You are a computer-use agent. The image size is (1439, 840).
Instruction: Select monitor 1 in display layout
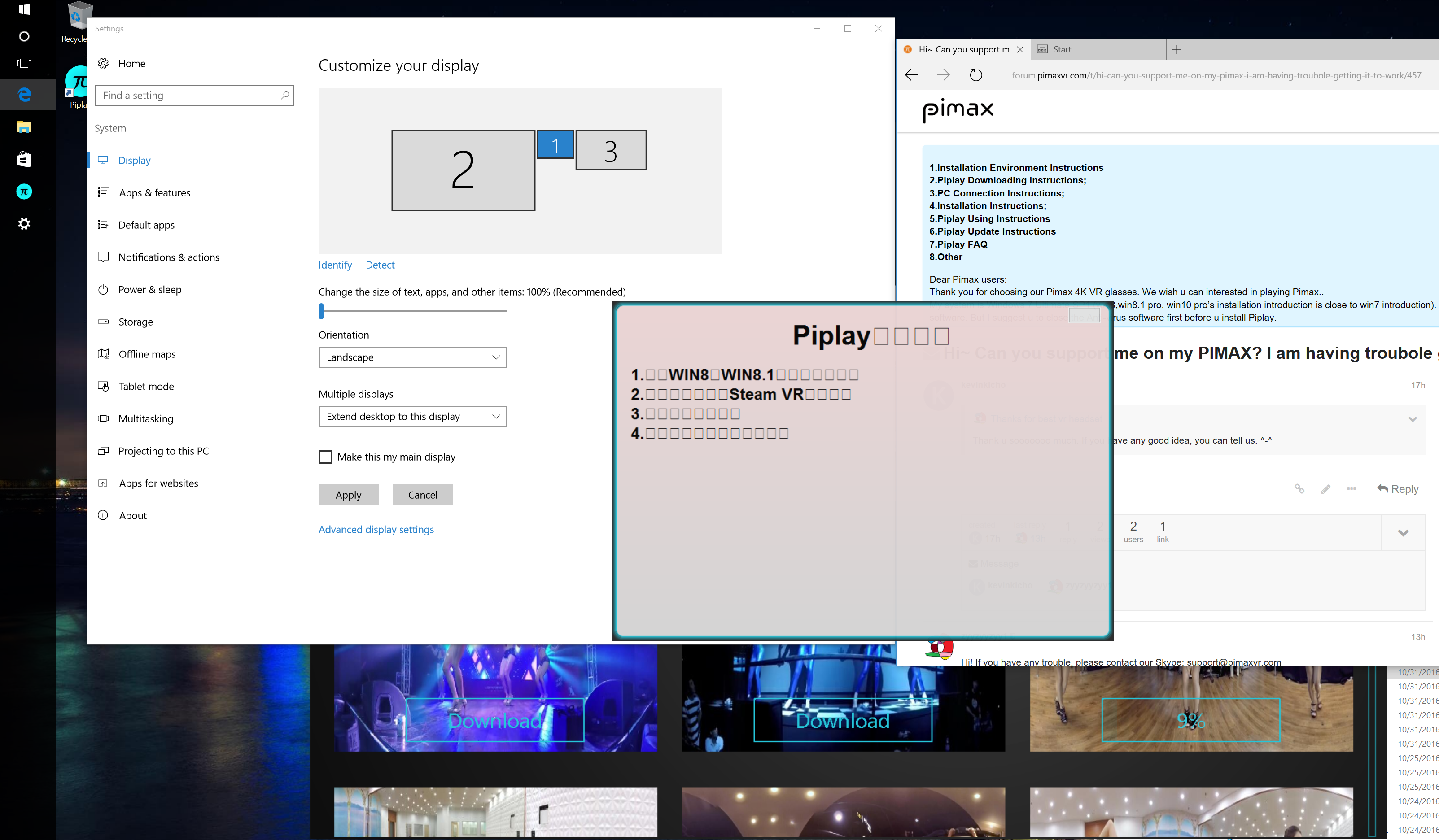tap(555, 145)
